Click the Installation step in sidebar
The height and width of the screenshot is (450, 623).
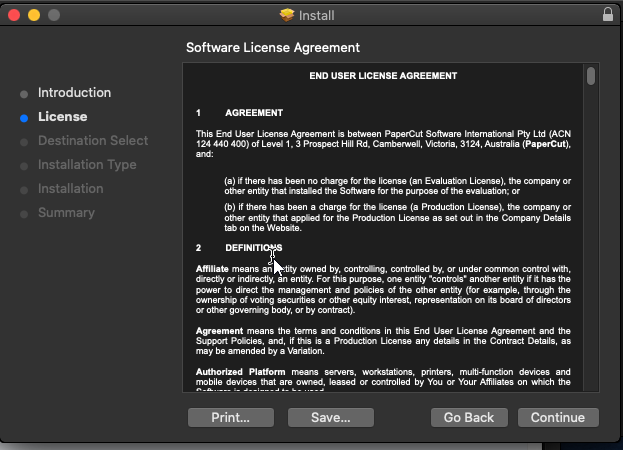point(70,189)
